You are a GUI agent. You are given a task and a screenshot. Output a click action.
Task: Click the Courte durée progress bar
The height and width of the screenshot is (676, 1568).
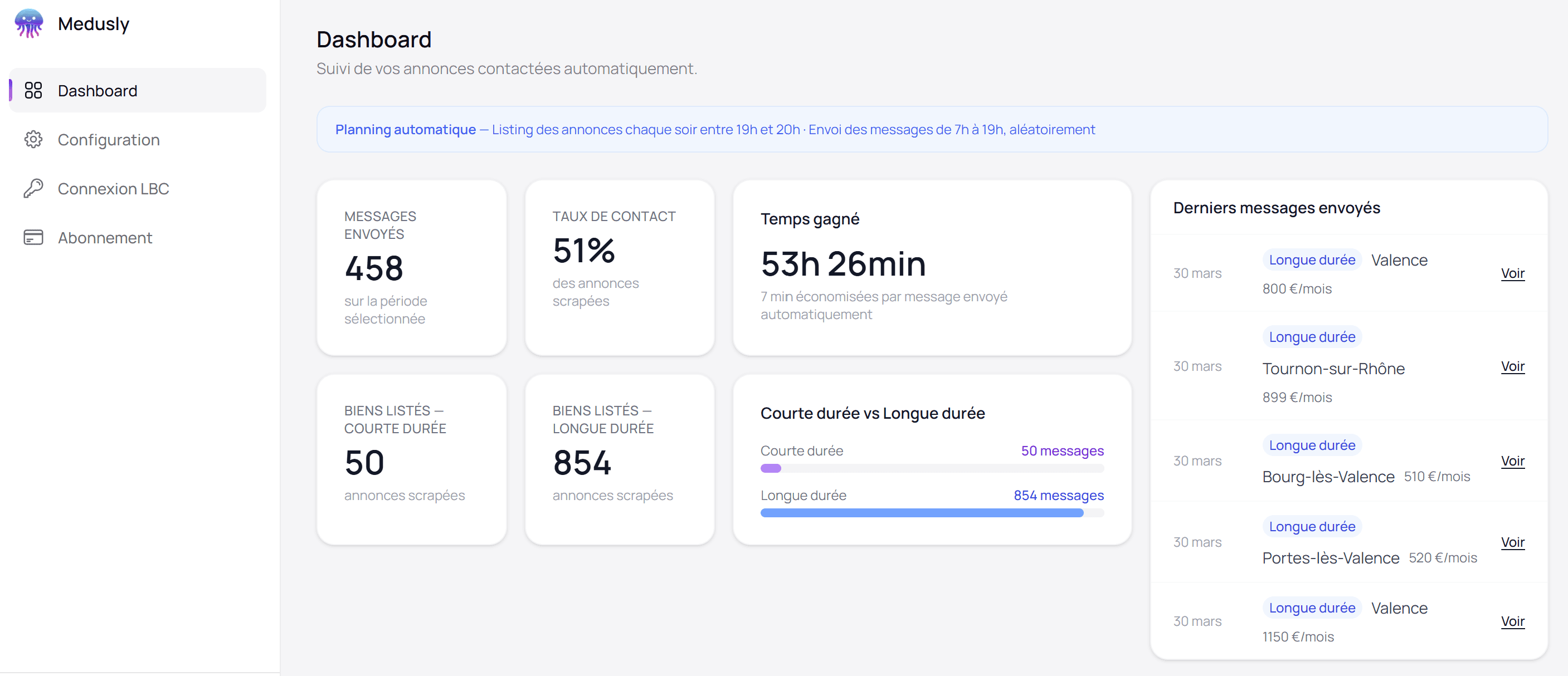click(931, 468)
